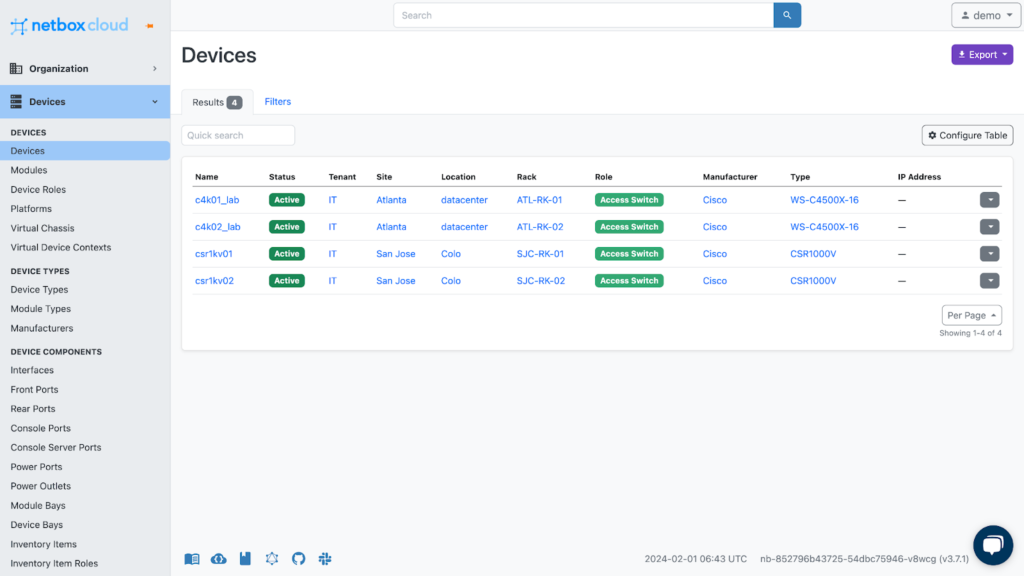Image resolution: width=1024 pixels, height=576 pixels.
Task: Open the csr1kv01 device link
Action: coord(214,254)
